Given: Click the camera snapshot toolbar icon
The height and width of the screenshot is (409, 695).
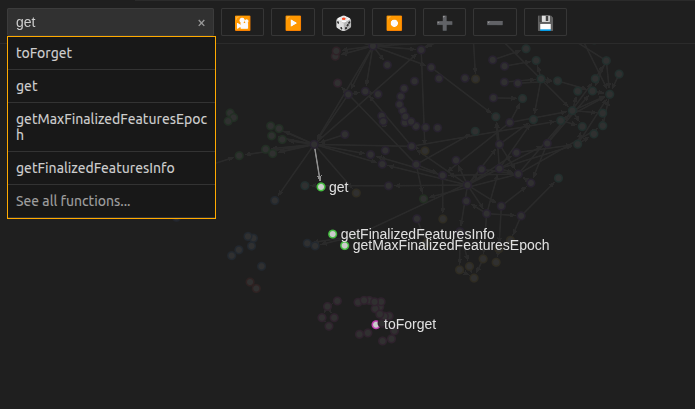Looking at the screenshot, I should click(242, 23).
